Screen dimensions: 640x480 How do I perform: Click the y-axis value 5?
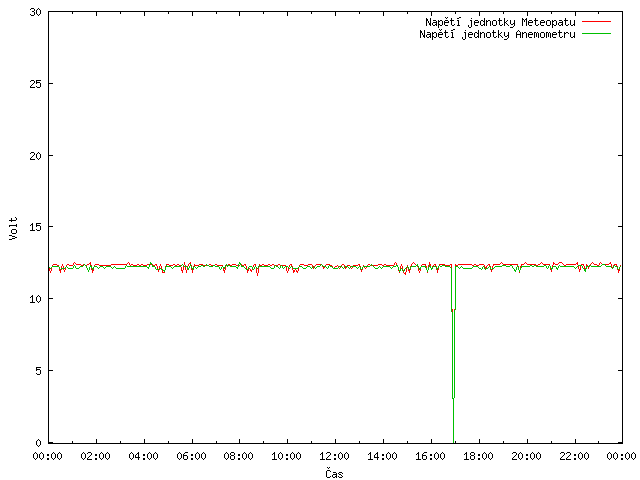click(x=39, y=371)
